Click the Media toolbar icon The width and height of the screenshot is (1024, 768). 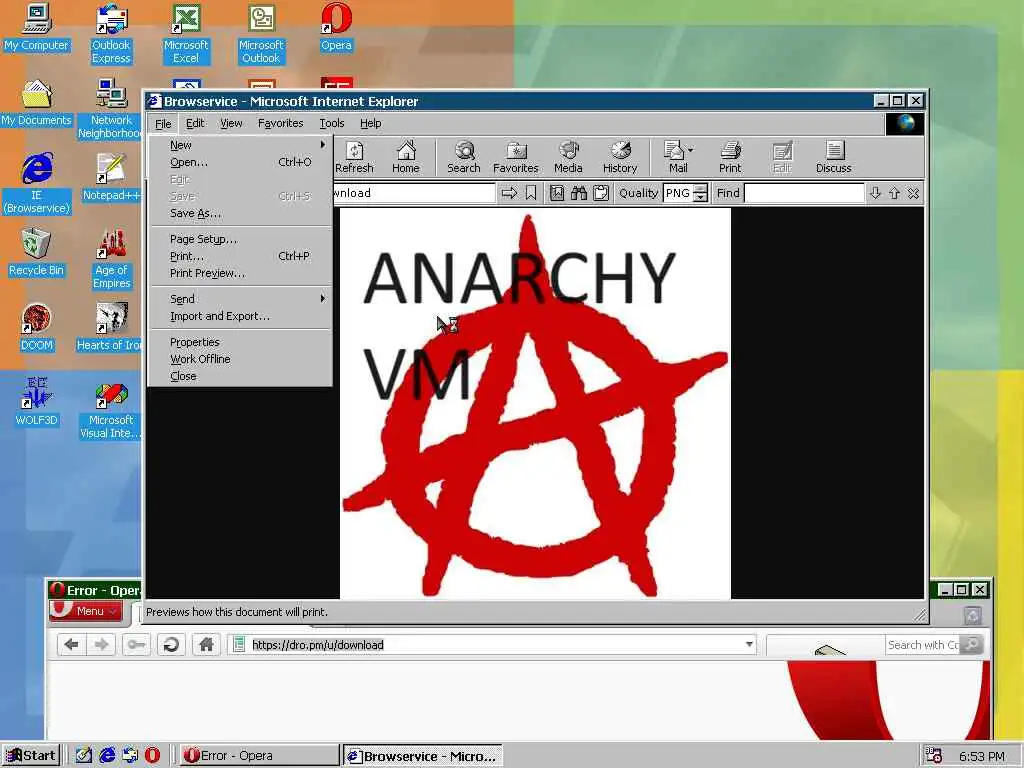[568, 157]
